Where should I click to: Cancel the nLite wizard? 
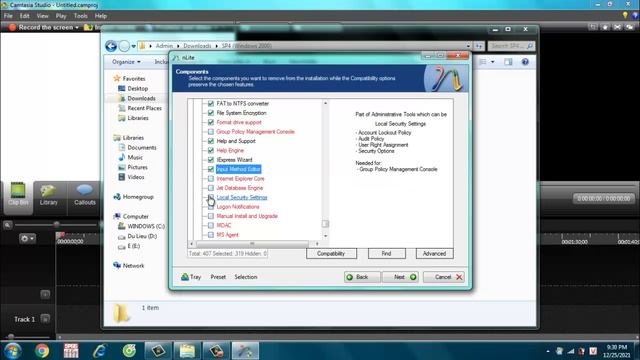point(444,277)
